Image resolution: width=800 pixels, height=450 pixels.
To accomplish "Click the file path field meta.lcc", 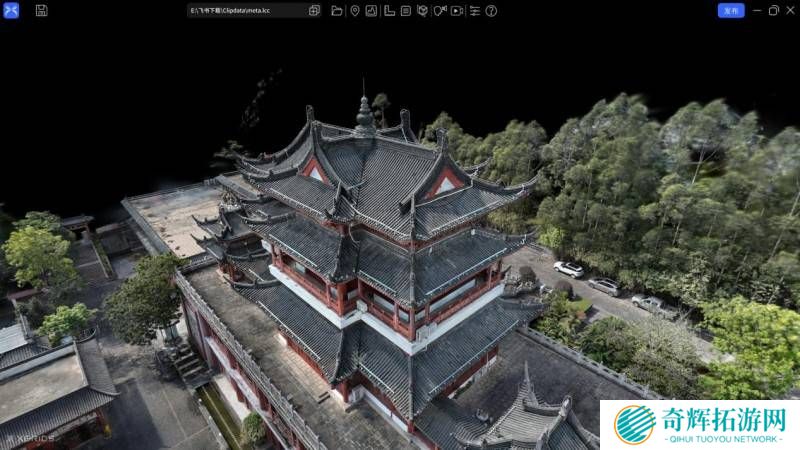I will point(245,10).
